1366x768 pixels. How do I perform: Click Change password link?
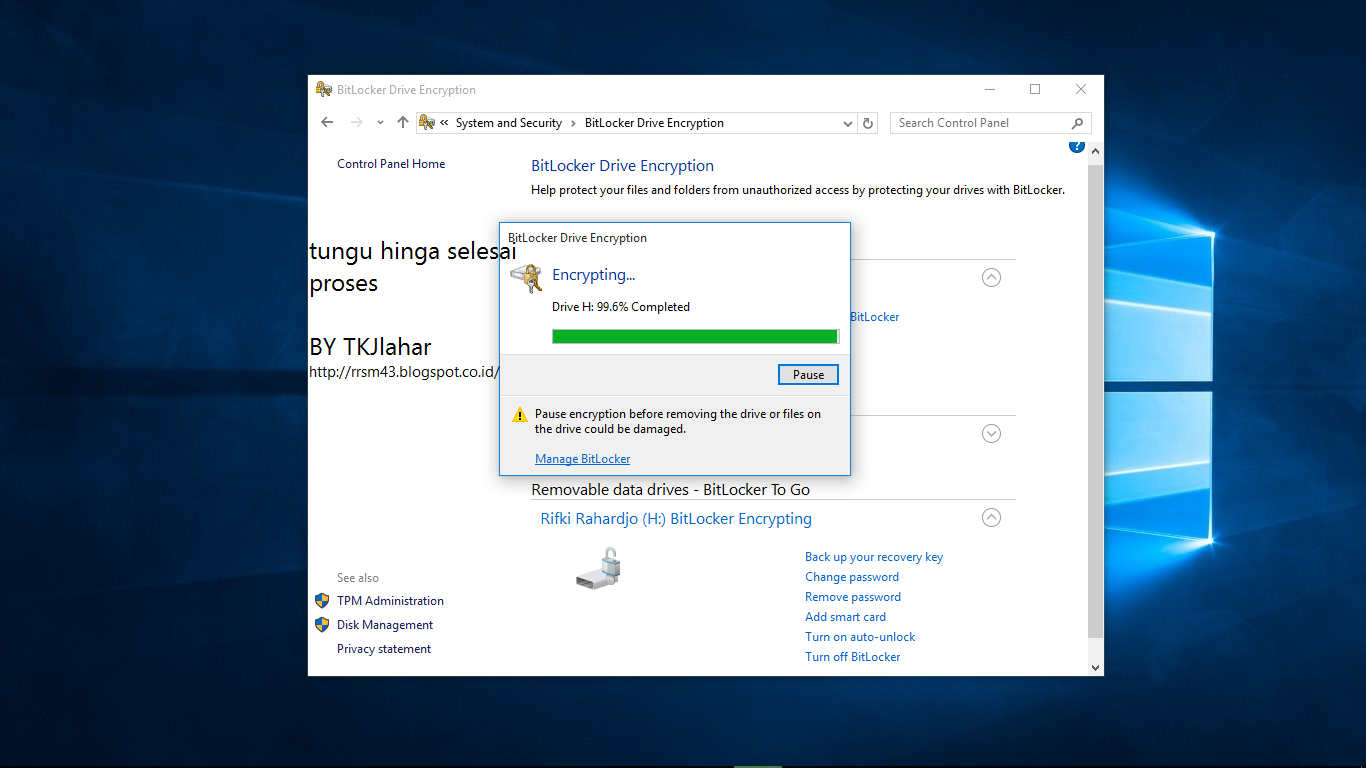(852, 577)
